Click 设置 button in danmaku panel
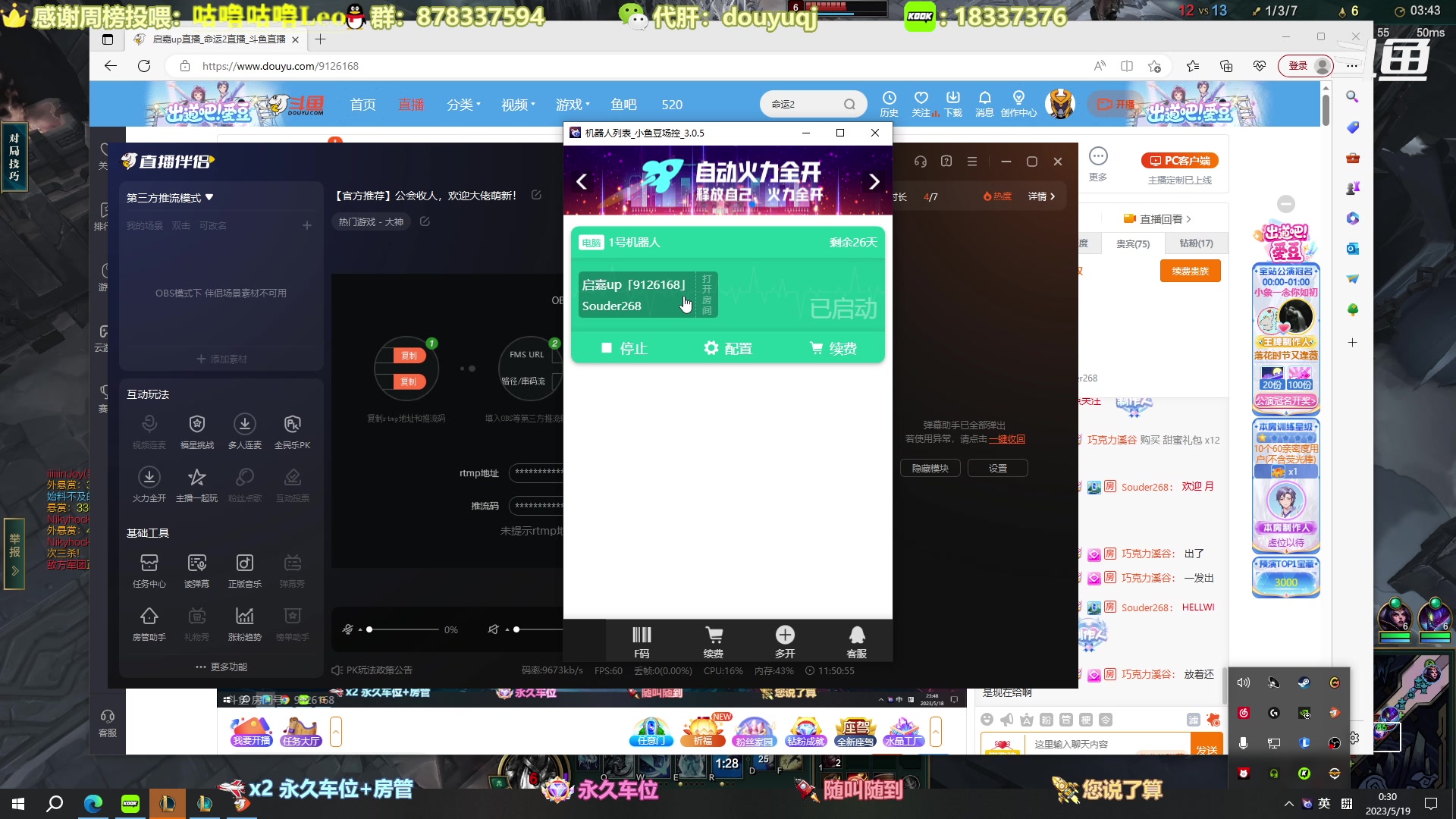This screenshot has width=1456, height=819. click(x=998, y=469)
